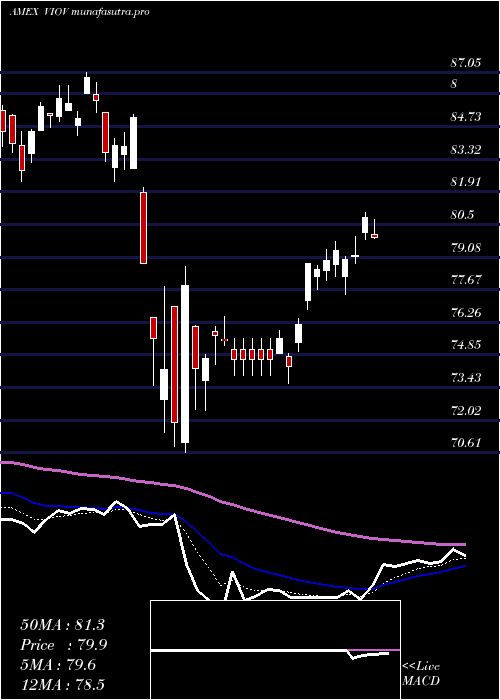Click the 70.61 price axis label

(x=466, y=443)
